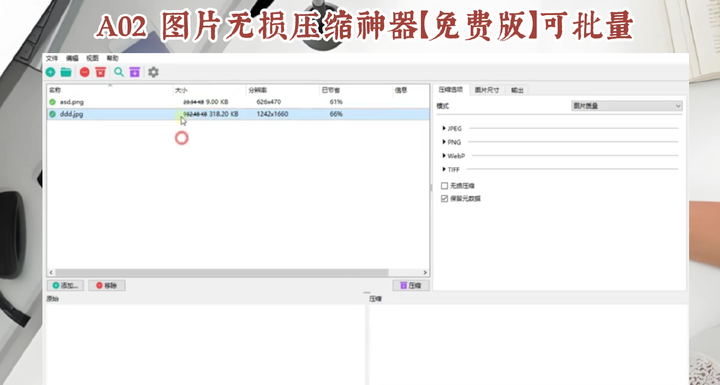Click the 318.20 KB size value
Screen dimensions: 720x385
224,114
